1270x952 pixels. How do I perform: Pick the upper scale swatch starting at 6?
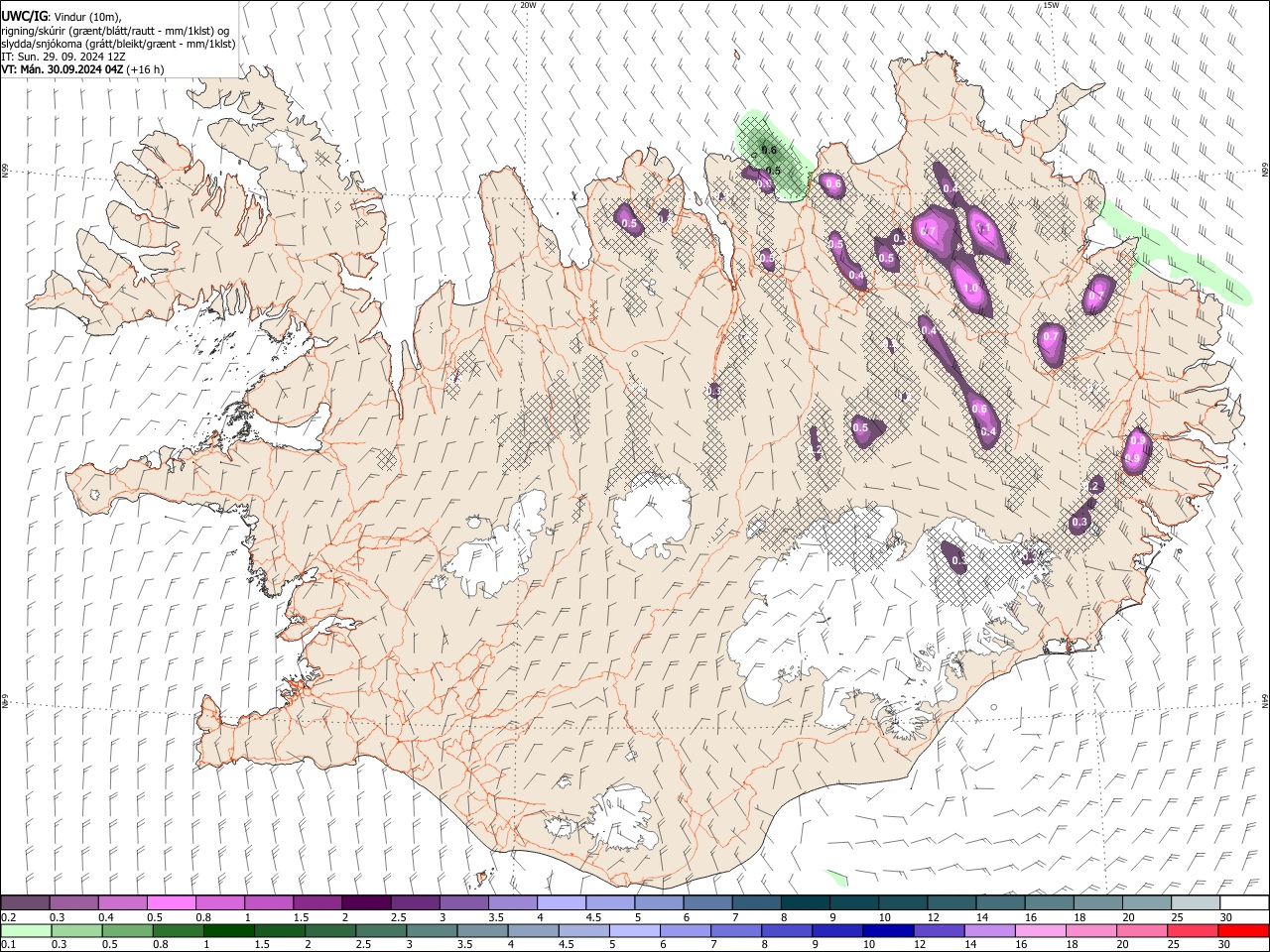pos(707,903)
